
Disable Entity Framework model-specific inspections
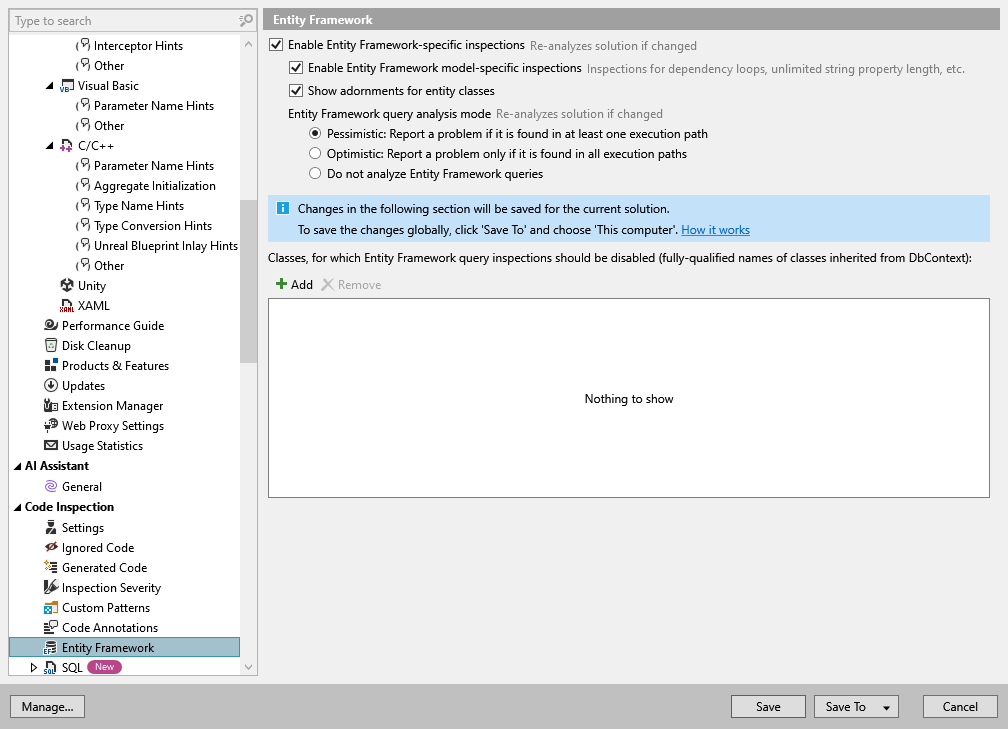click(296, 68)
